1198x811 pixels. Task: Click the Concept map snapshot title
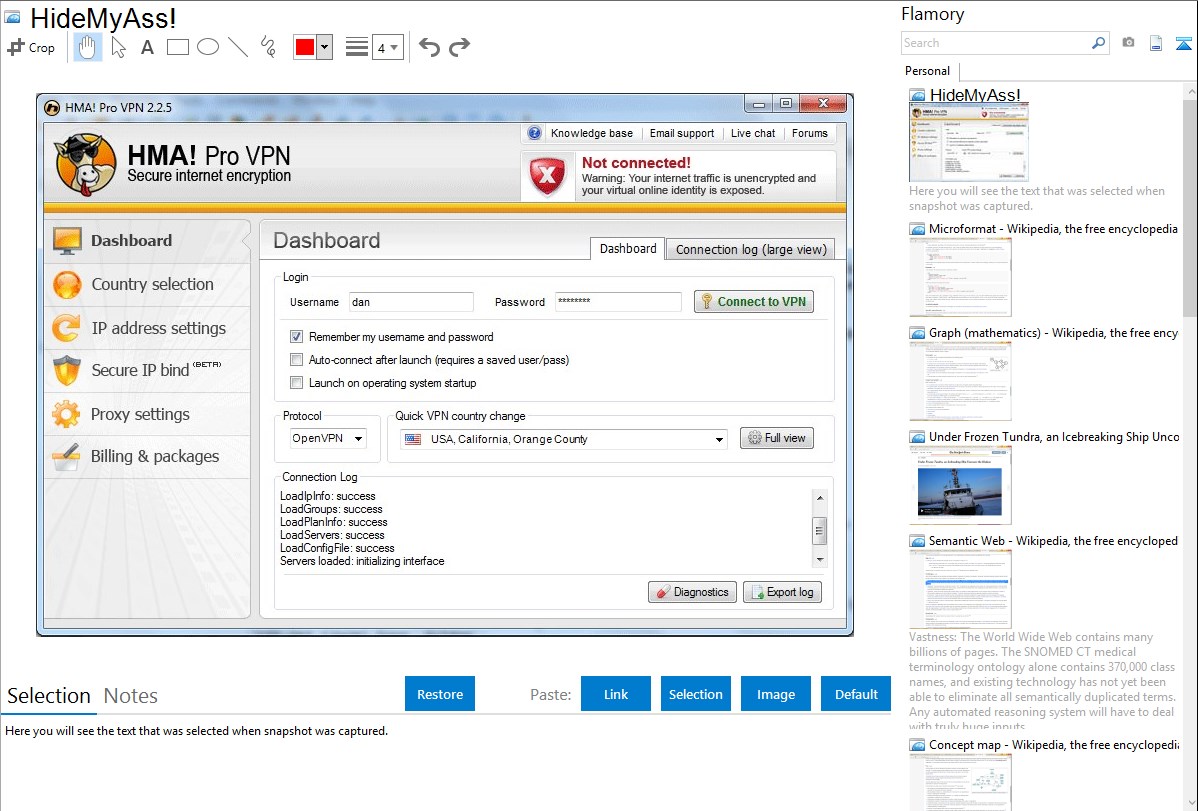pos(1053,744)
